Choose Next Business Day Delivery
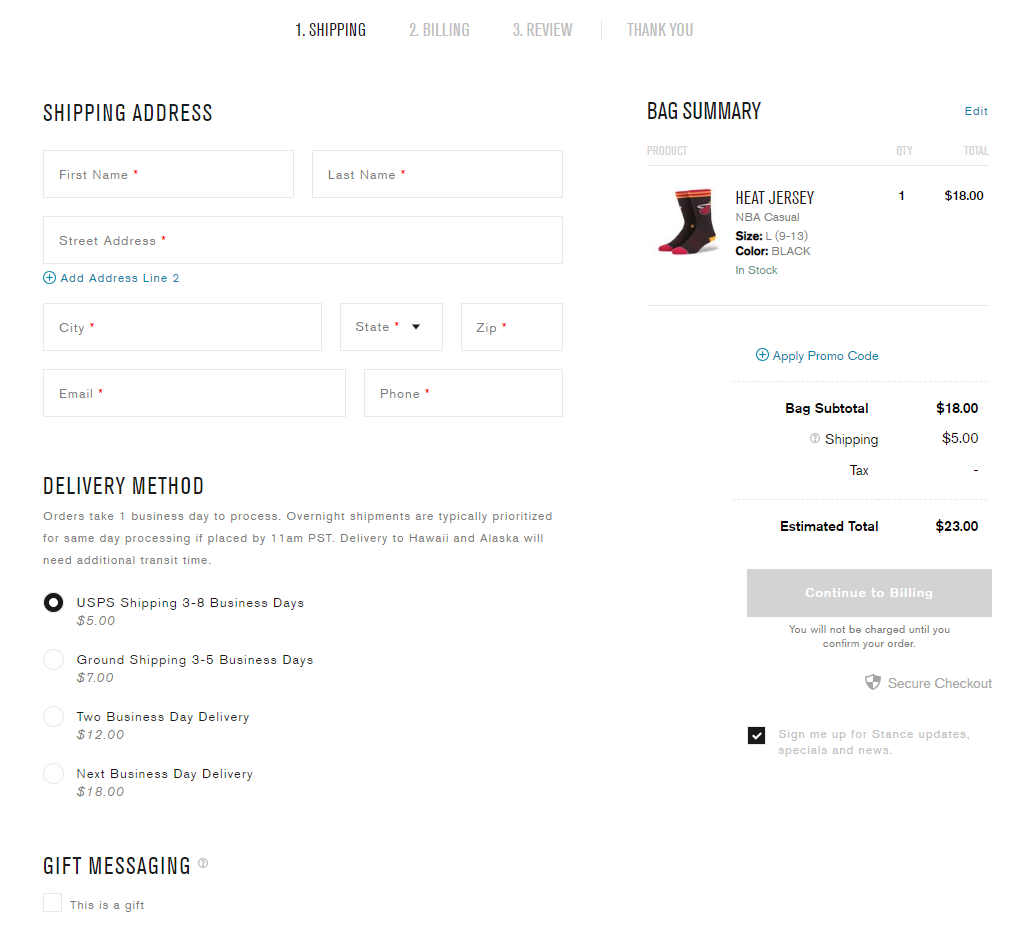 [x=53, y=773]
